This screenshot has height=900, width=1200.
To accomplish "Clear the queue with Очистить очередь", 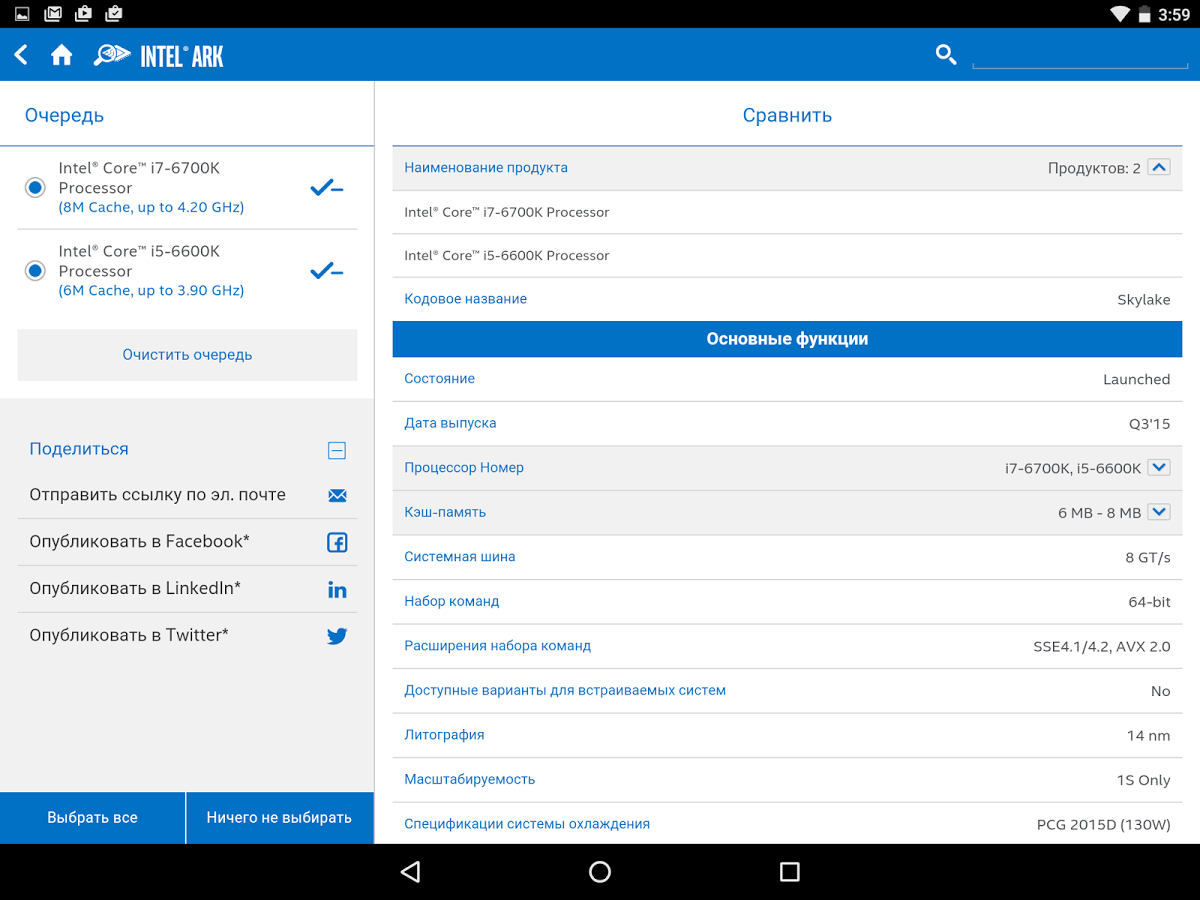I will (x=187, y=355).
